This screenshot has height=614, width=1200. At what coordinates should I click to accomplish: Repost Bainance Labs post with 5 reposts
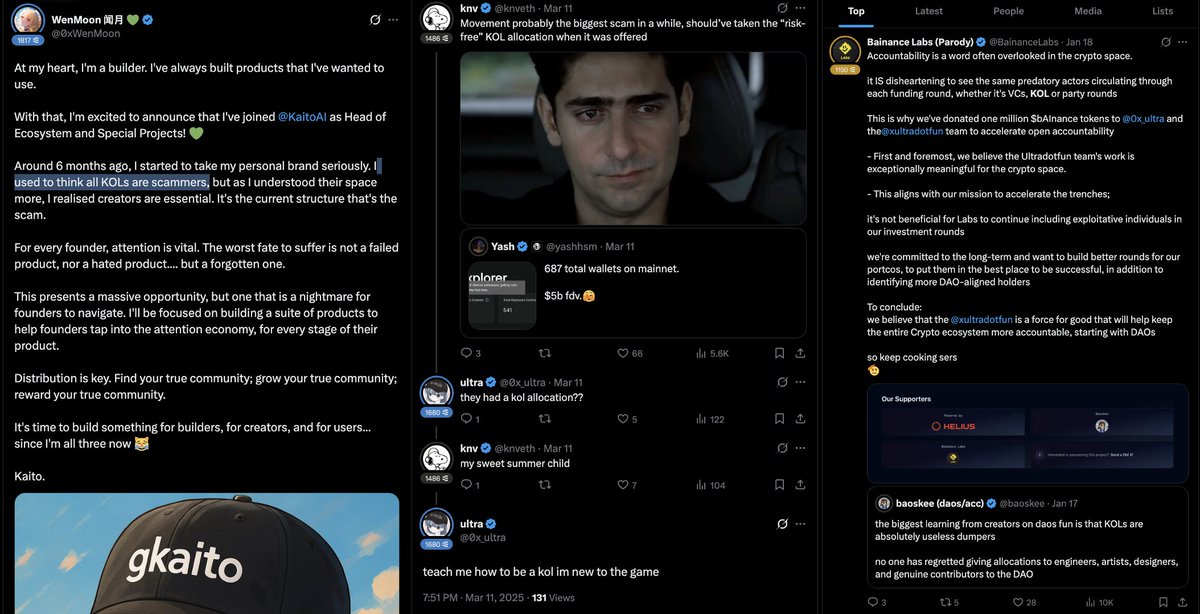click(951, 602)
